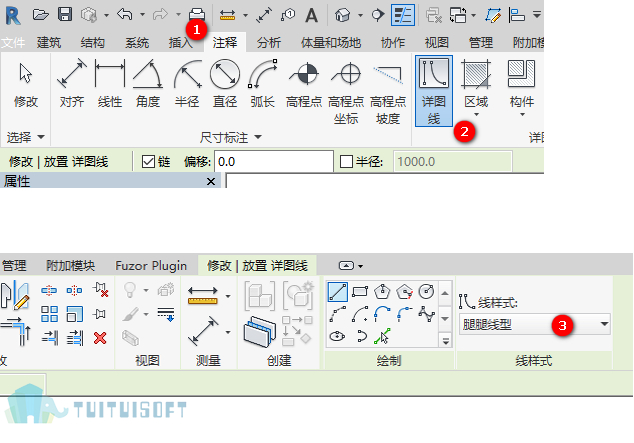634x443 pixels.
Task: Select the Radial dimension tool 半径
Action: tap(187, 84)
